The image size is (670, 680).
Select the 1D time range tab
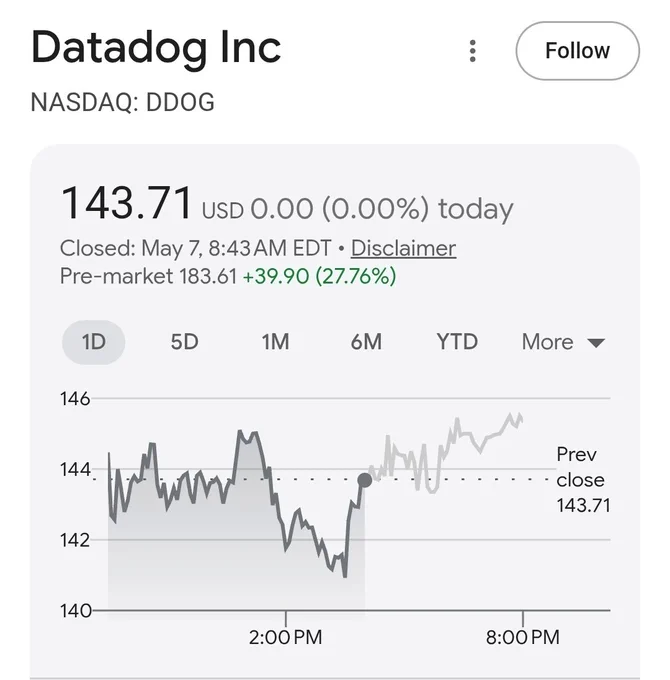point(94,342)
